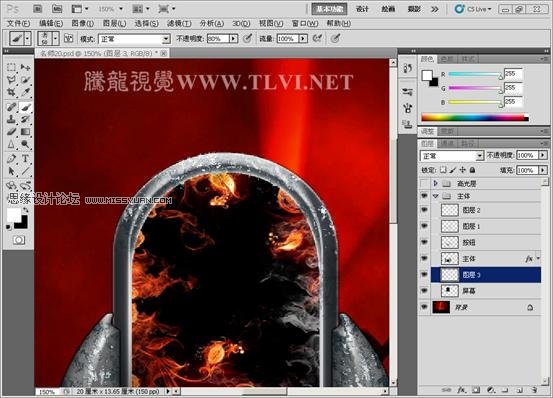The height and width of the screenshot is (398, 553).
Task: Hide the 主体 group eye icon
Action: (424, 196)
